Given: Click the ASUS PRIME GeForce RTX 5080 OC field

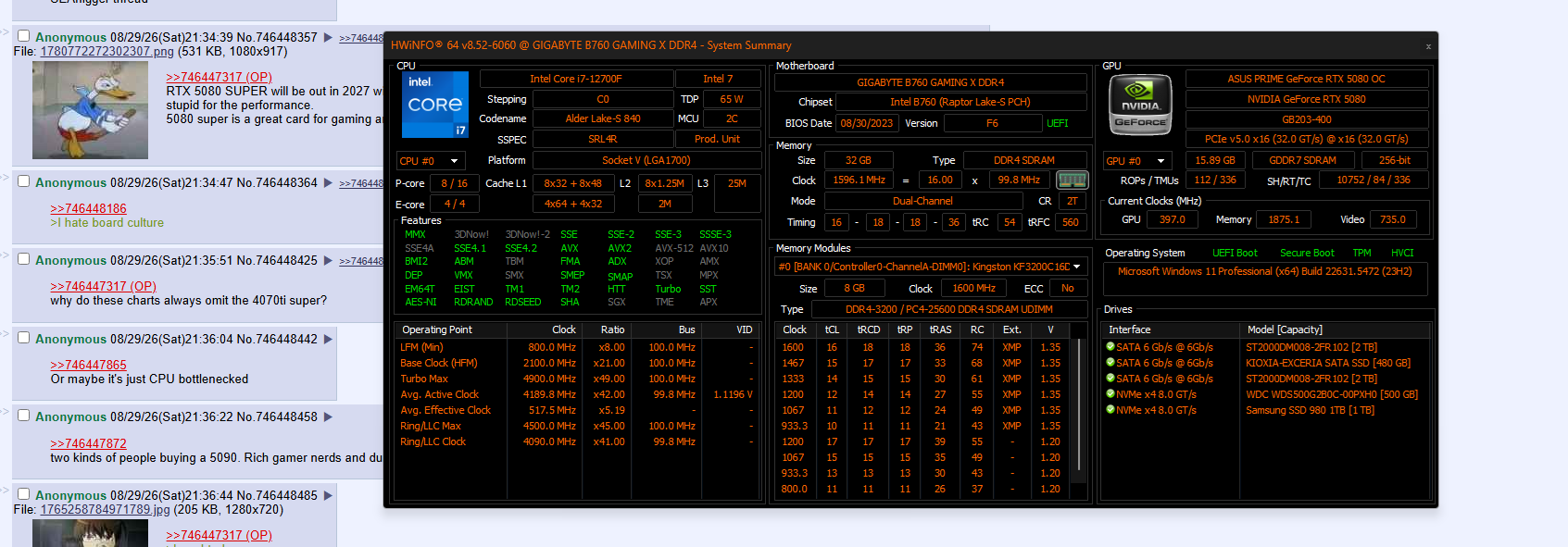Looking at the screenshot, I should click(x=1307, y=80).
